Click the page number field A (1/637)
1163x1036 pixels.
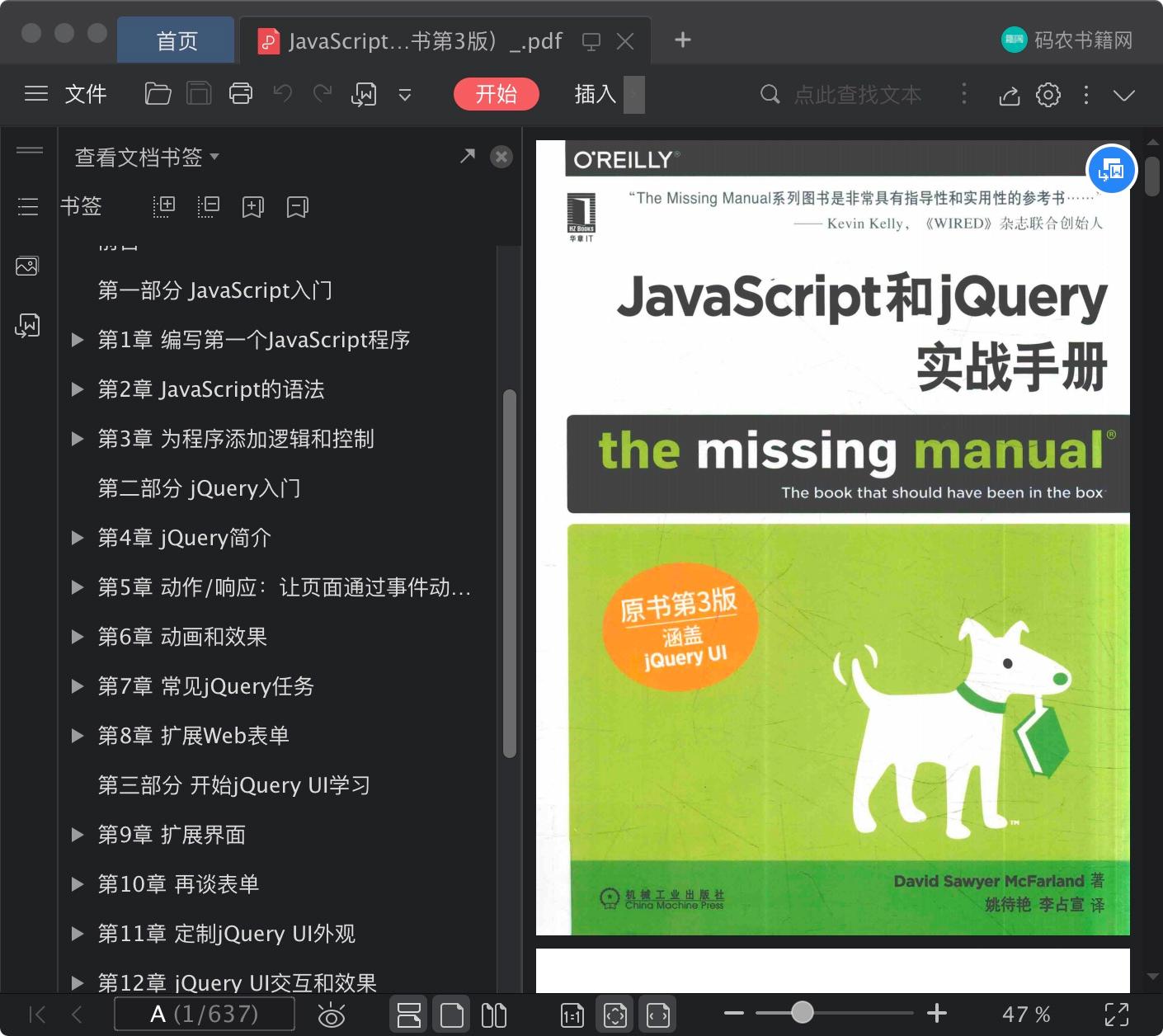click(x=204, y=1014)
